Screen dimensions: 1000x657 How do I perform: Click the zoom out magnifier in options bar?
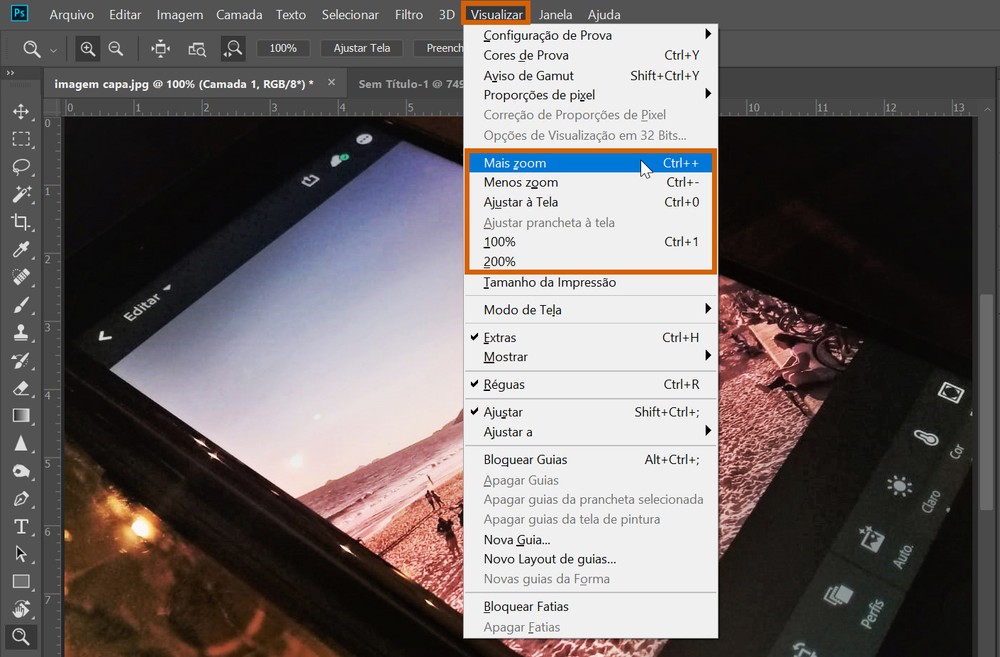click(x=116, y=48)
